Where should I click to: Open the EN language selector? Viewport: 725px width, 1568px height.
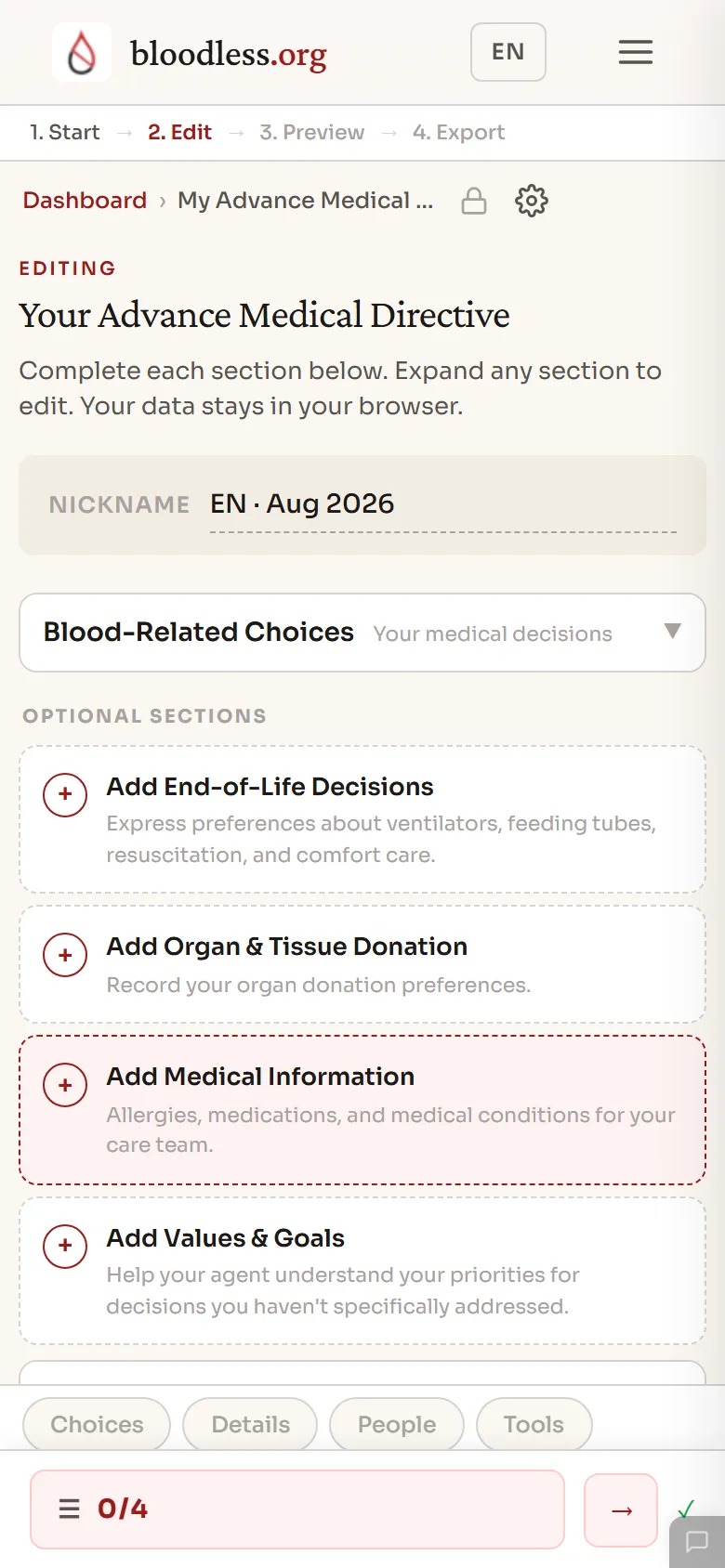click(507, 52)
